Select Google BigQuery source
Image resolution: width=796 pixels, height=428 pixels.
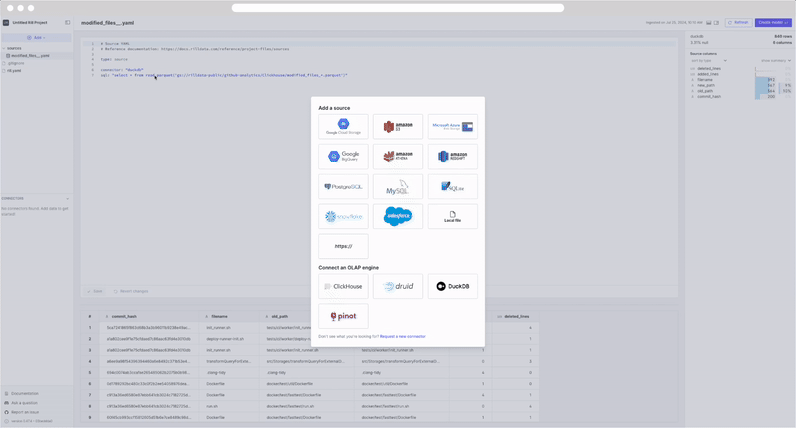pyautogui.click(x=343, y=156)
